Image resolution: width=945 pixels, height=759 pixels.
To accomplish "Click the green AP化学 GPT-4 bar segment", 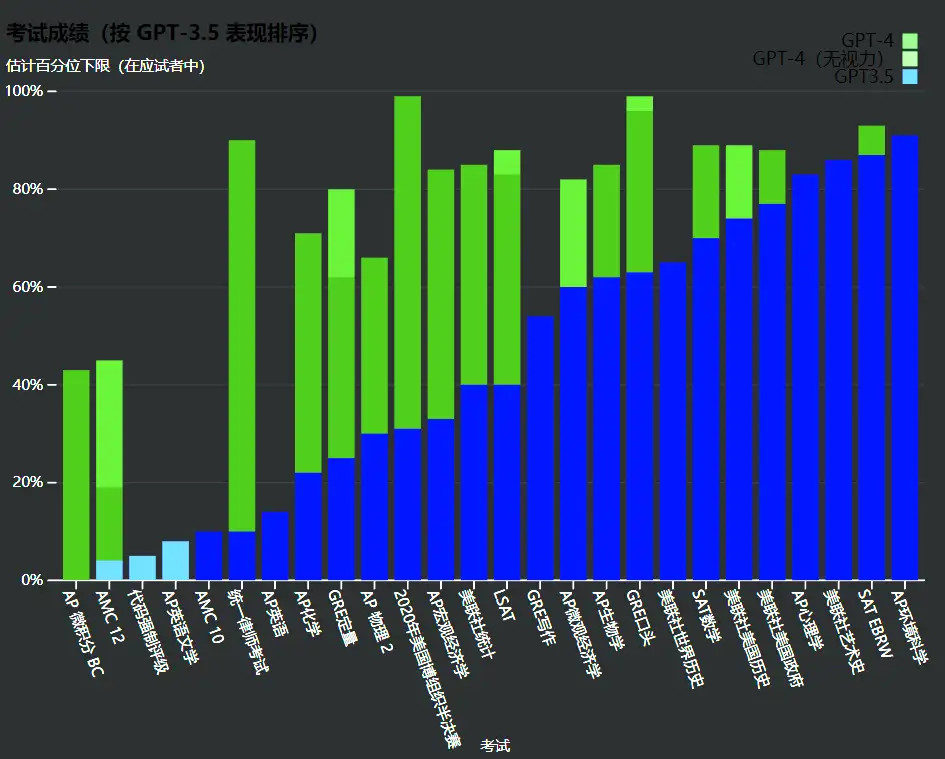I will point(308,353).
